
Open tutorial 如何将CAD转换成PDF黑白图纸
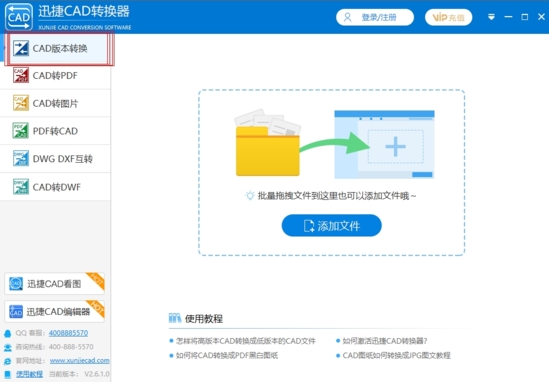coord(227,355)
